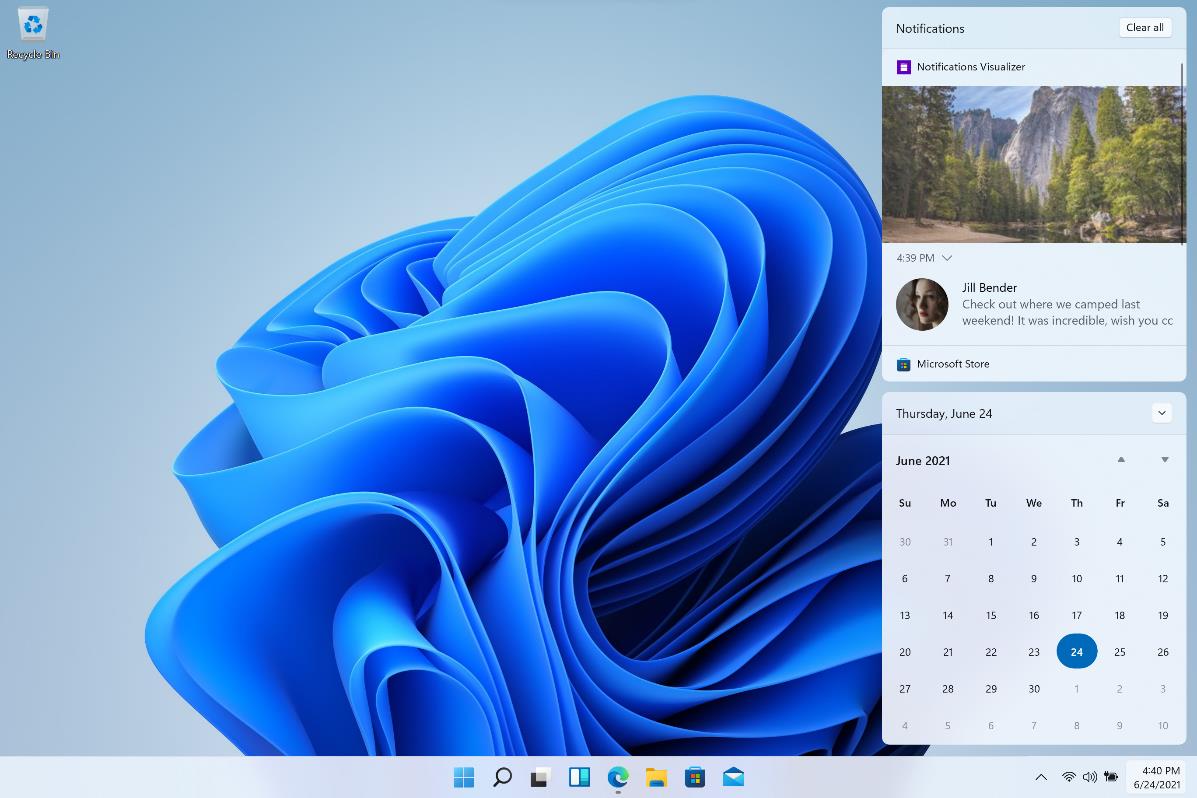Select June 20 in the calendar
The height and width of the screenshot is (798, 1197).
pyautogui.click(x=905, y=652)
